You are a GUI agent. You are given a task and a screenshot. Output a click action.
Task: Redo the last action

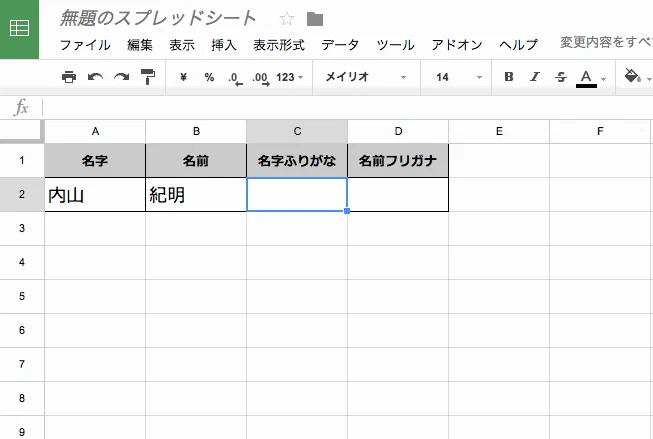(122, 77)
